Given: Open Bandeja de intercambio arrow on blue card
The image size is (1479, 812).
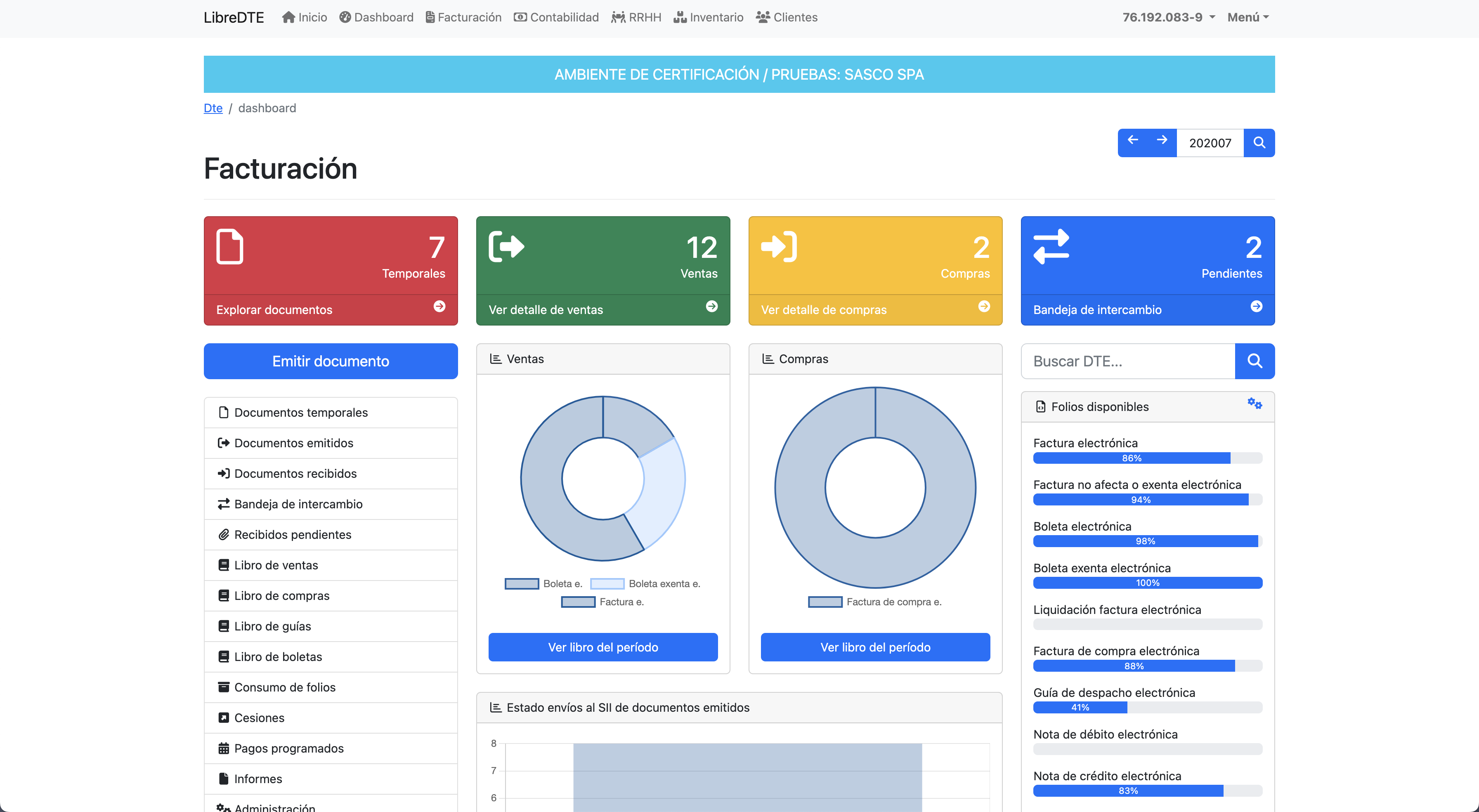Looking at the screenshot, I should (1257, 307).
